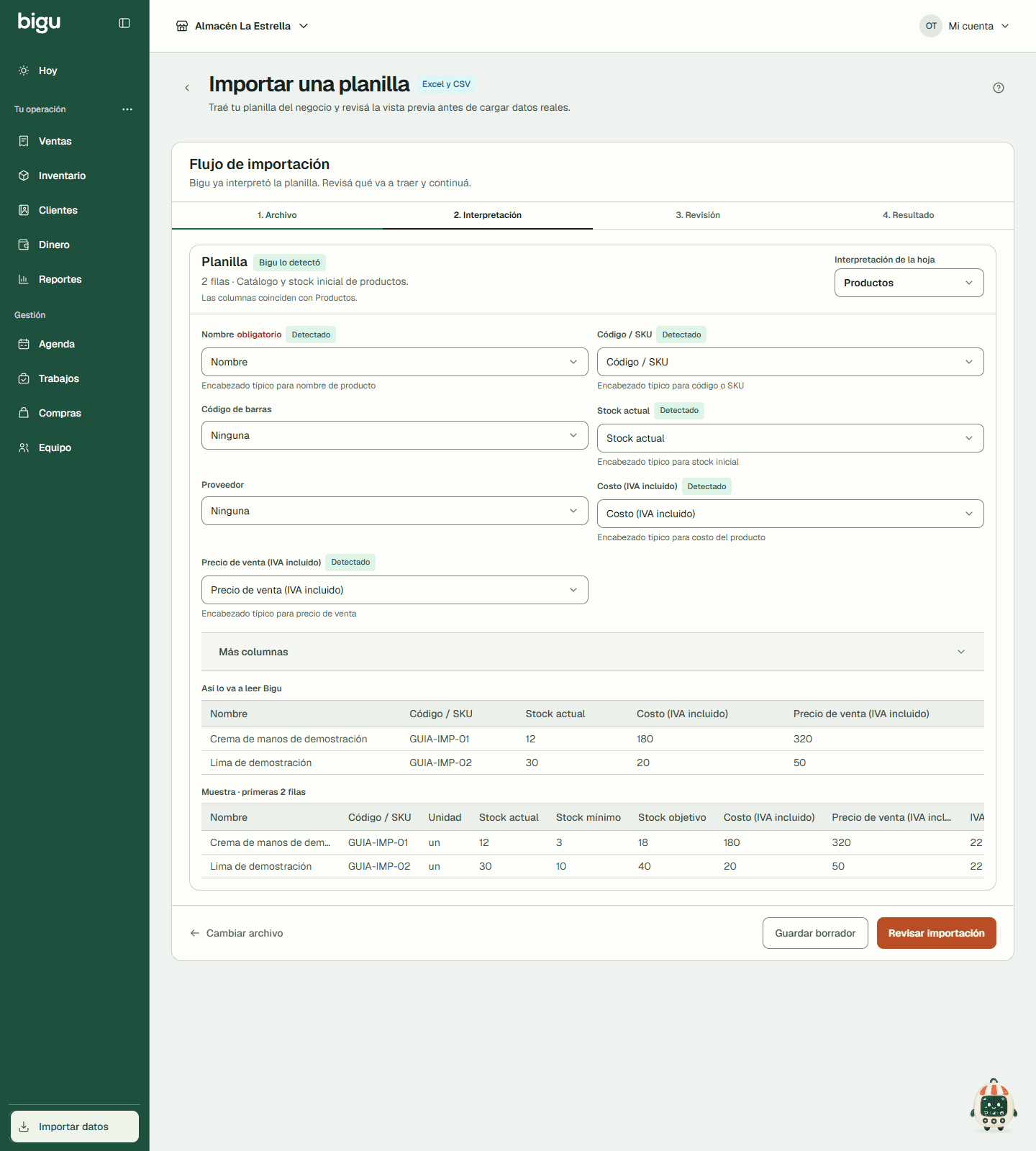Click the Ventas receipt icon

[x=24, y=141]
